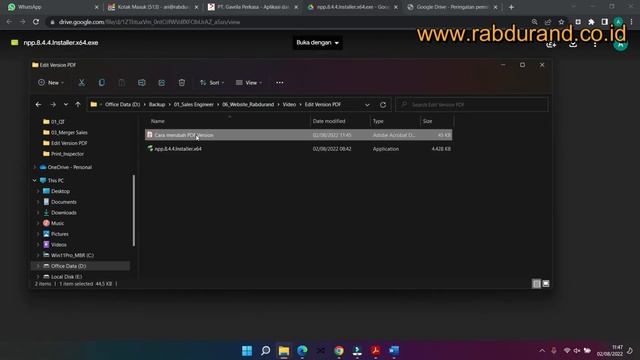Collapse the This PC tree node
Image resolution: width=640 pixels, height=360 pixels.
coord(35,180)
